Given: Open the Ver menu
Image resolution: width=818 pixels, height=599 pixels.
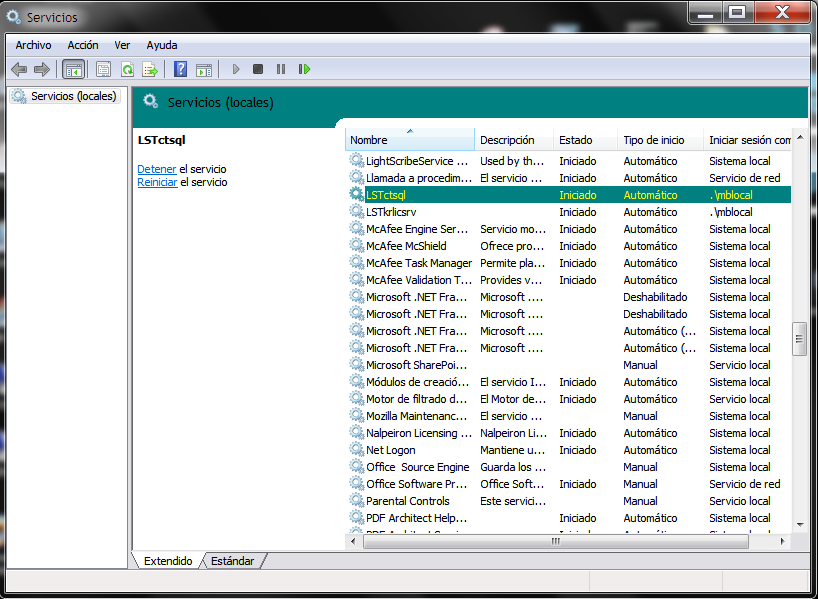Looking at the screenshot, I should click(x=122, y=45).
